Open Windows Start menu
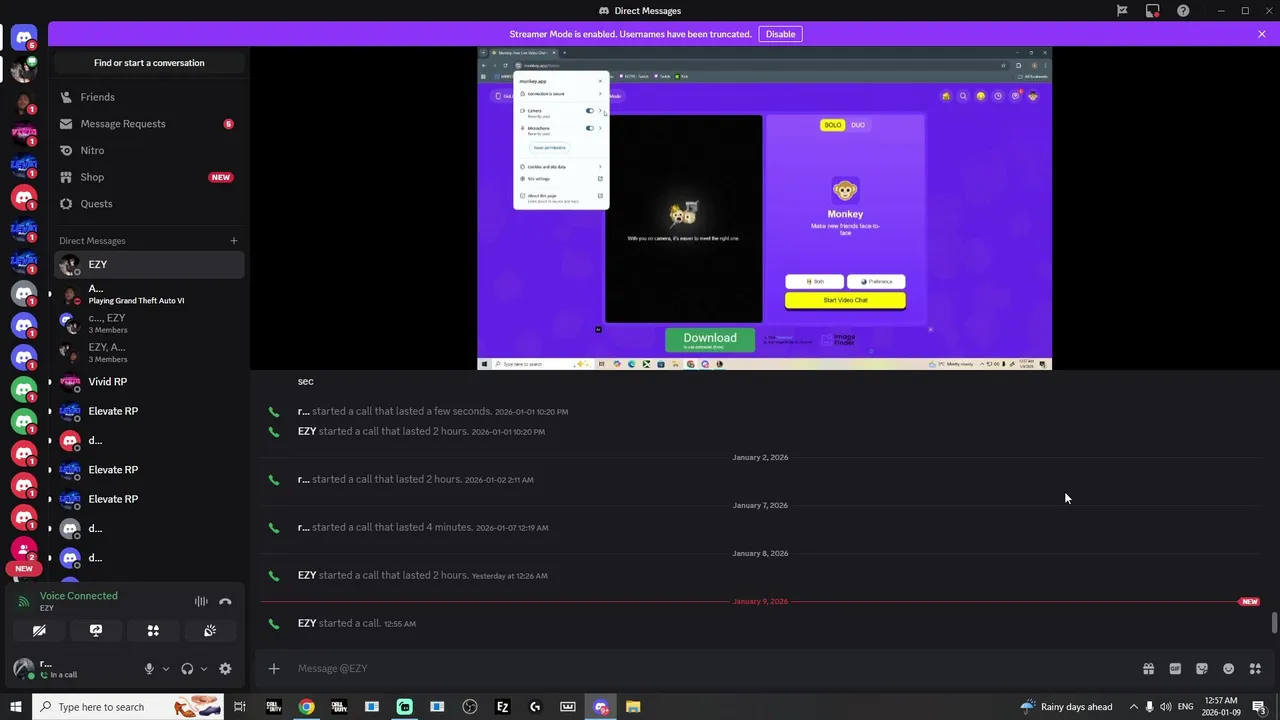 click(15, 707)
